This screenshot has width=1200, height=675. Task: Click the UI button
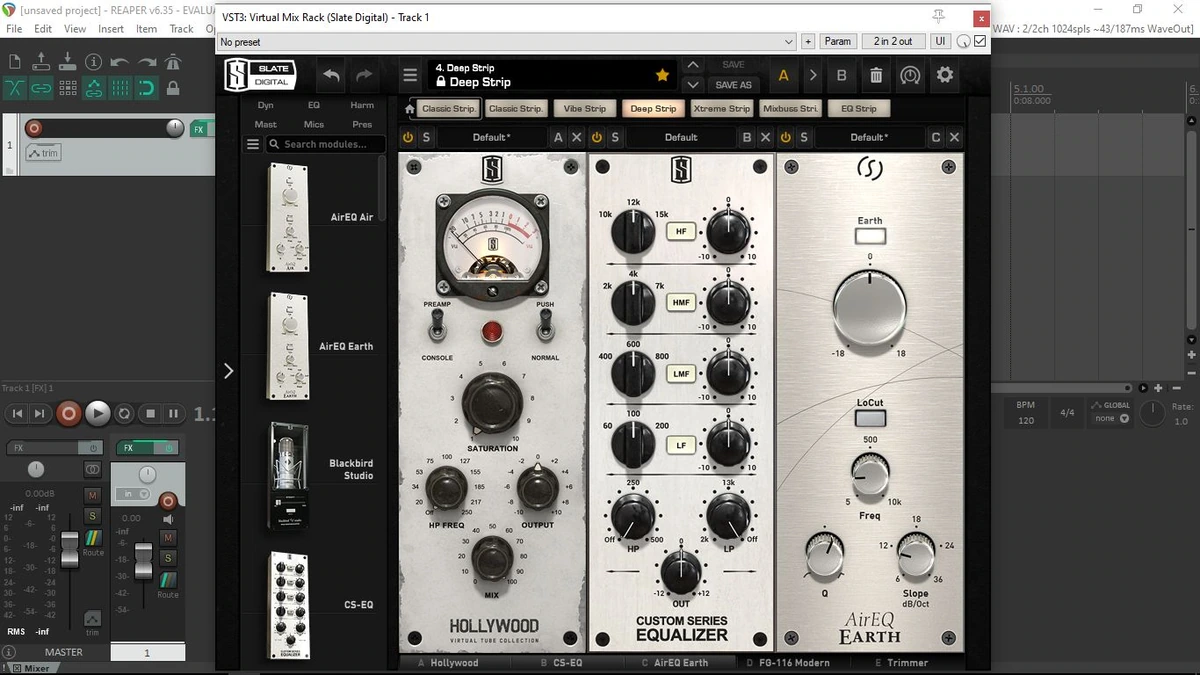tap(940, 41)
